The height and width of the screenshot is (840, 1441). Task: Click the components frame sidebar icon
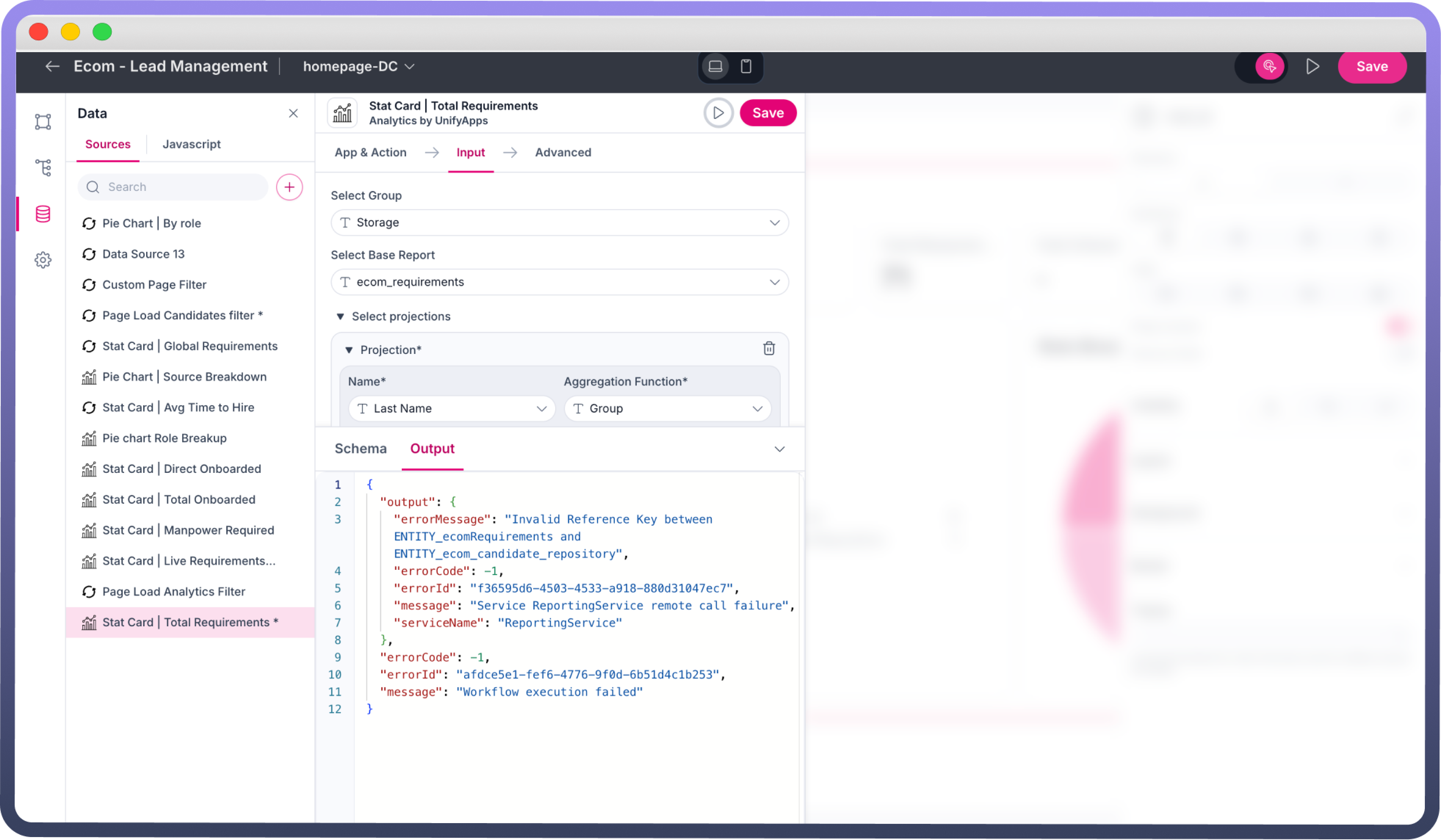(x=43, y=122)
